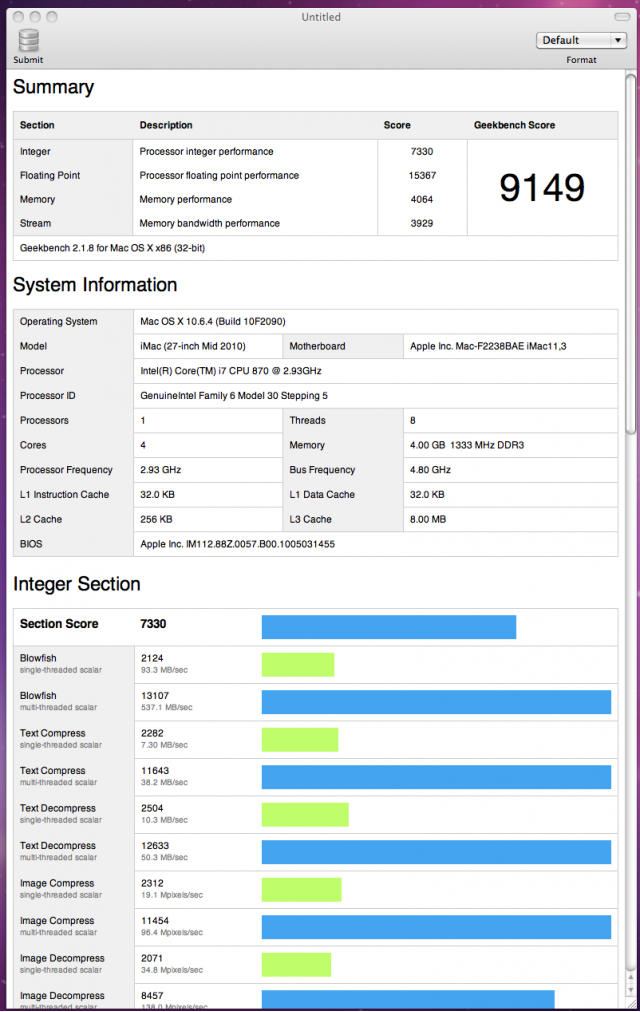Click the Image Compress multi-threaded score 11454
The height and width of the screenshot is (1012, 640).
click(x=155, y=920)
